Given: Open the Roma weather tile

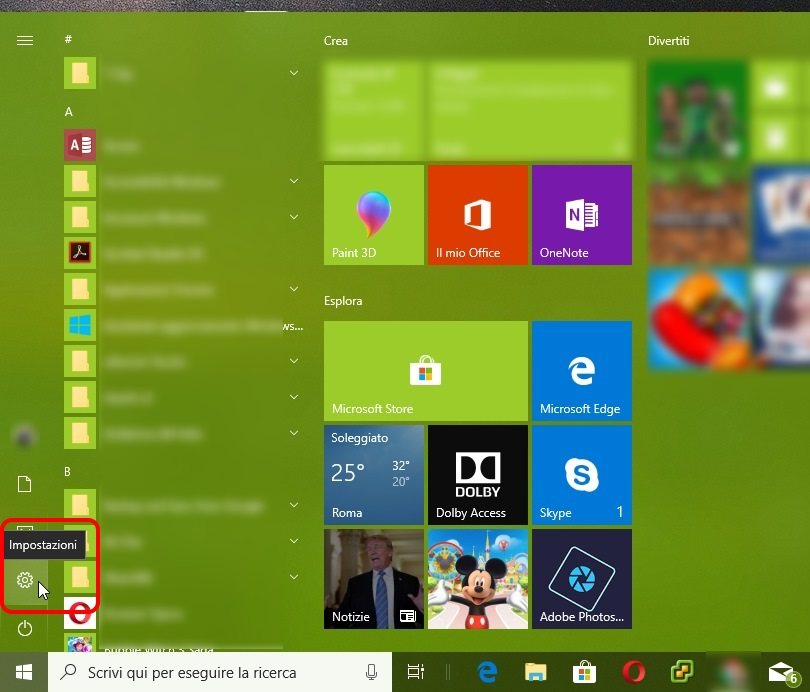Looking at the screenshot, I should point(373,474).
